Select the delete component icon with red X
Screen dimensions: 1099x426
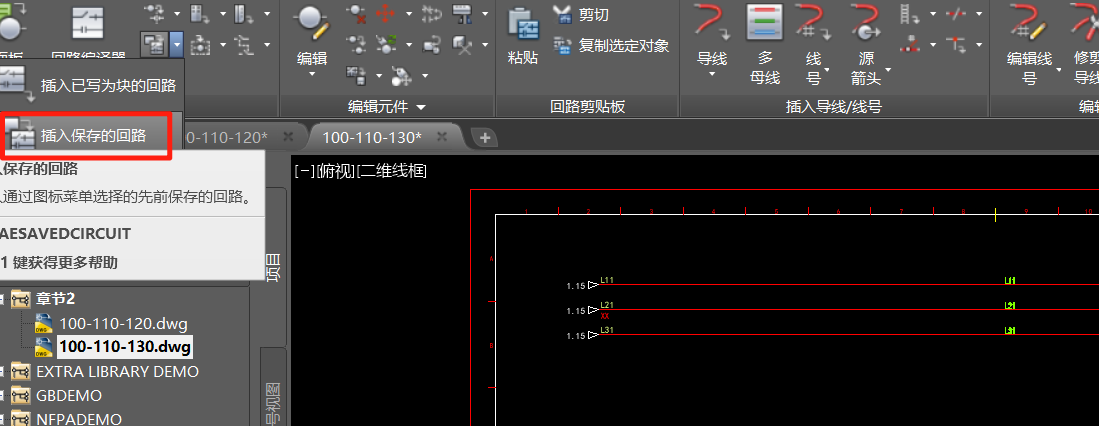click(x=357, y=13)
